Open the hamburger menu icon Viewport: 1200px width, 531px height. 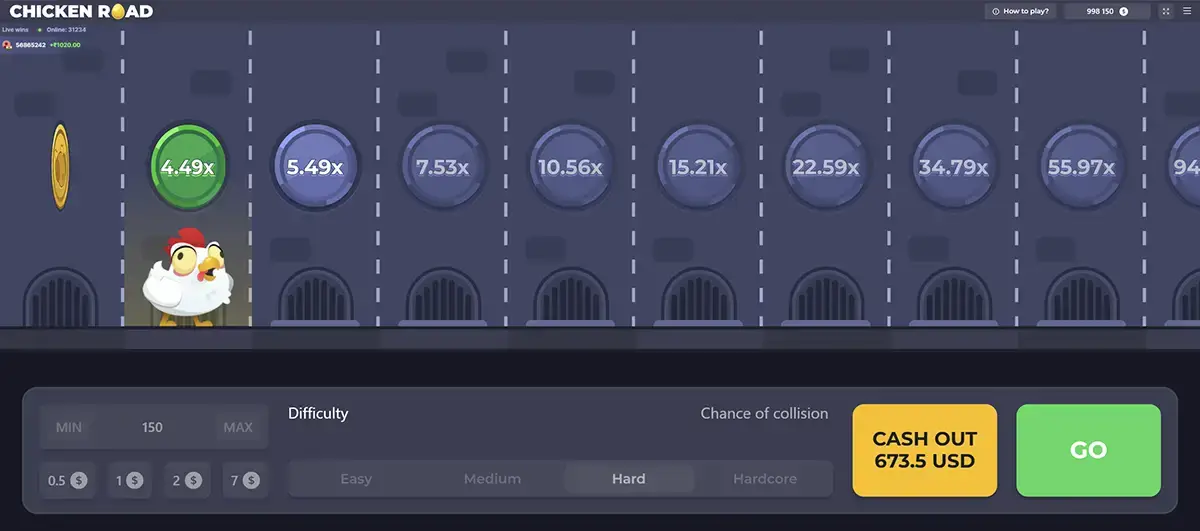[1187, 11]
